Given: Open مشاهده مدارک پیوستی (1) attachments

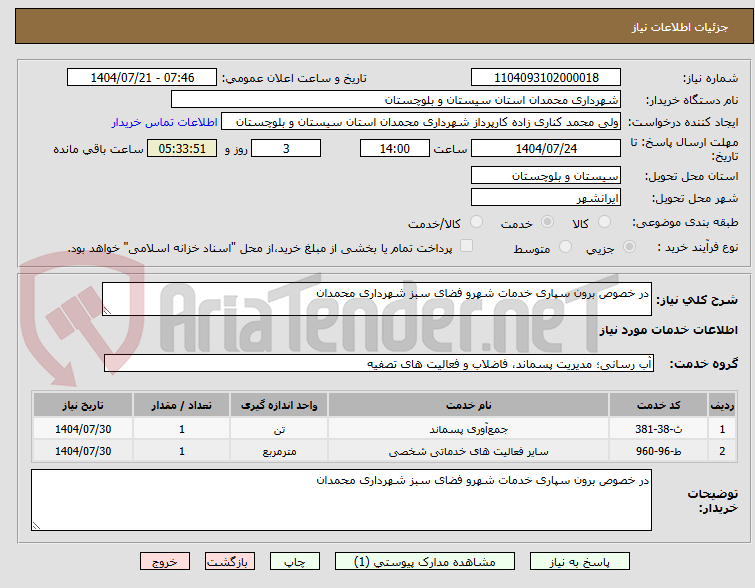Looking at the screenshot, I should 425,562.
